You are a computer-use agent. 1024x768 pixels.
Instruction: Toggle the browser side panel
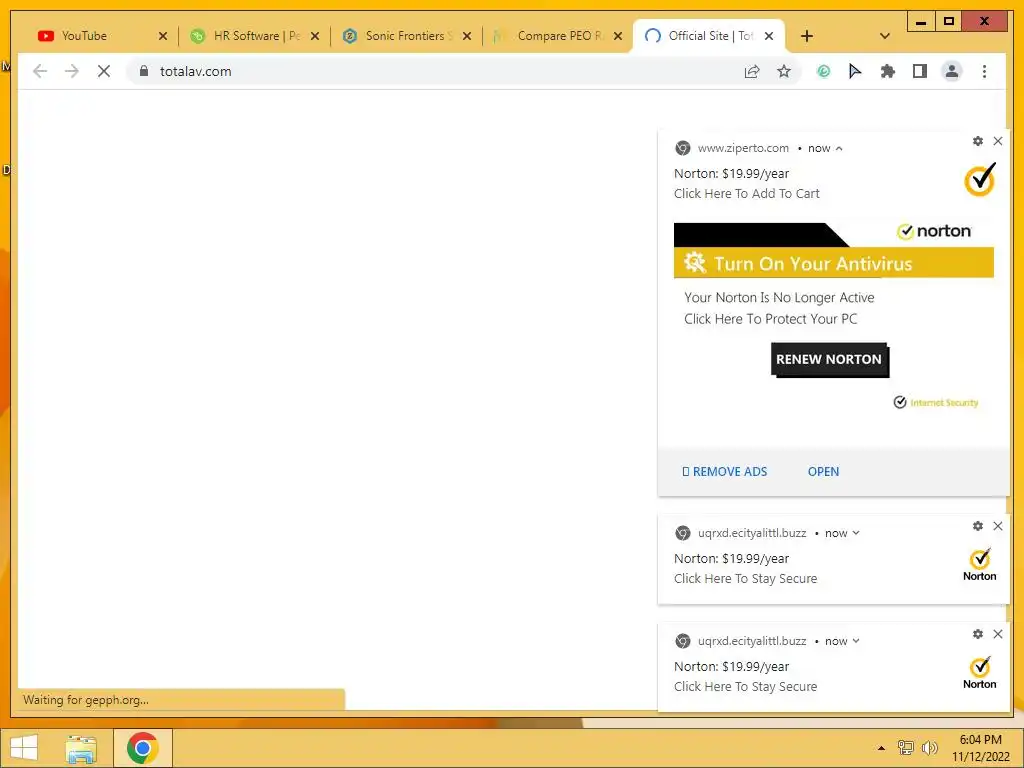920,71
